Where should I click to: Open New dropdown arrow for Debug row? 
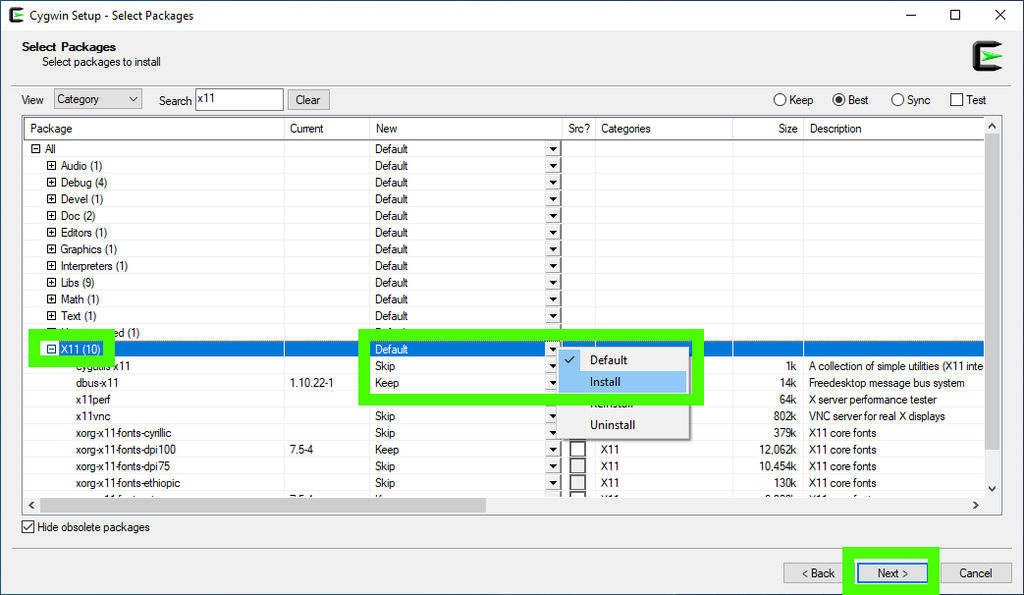pos(553,182)
